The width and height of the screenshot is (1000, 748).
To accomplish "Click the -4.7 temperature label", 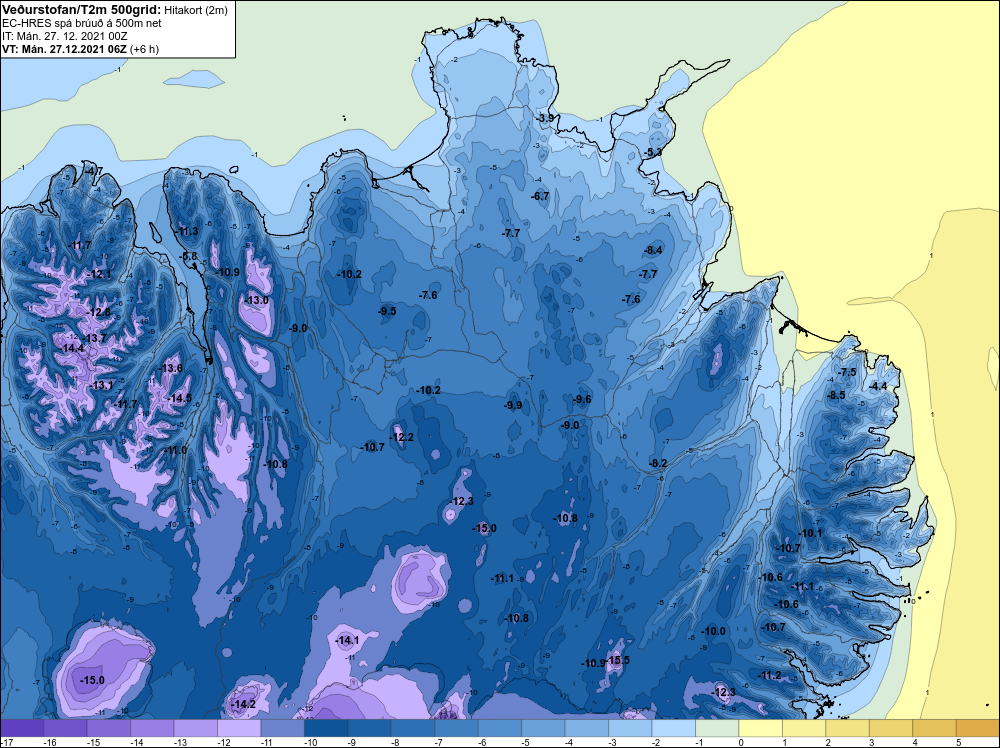I will [x=94, y=171].
